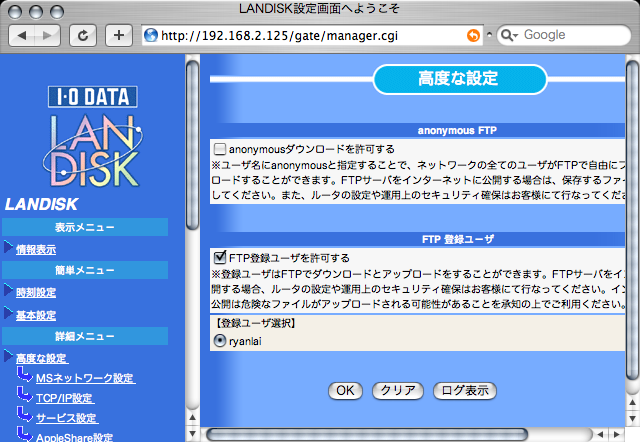
Task: Open the TCP/IP設定 link
Action: 65,398
